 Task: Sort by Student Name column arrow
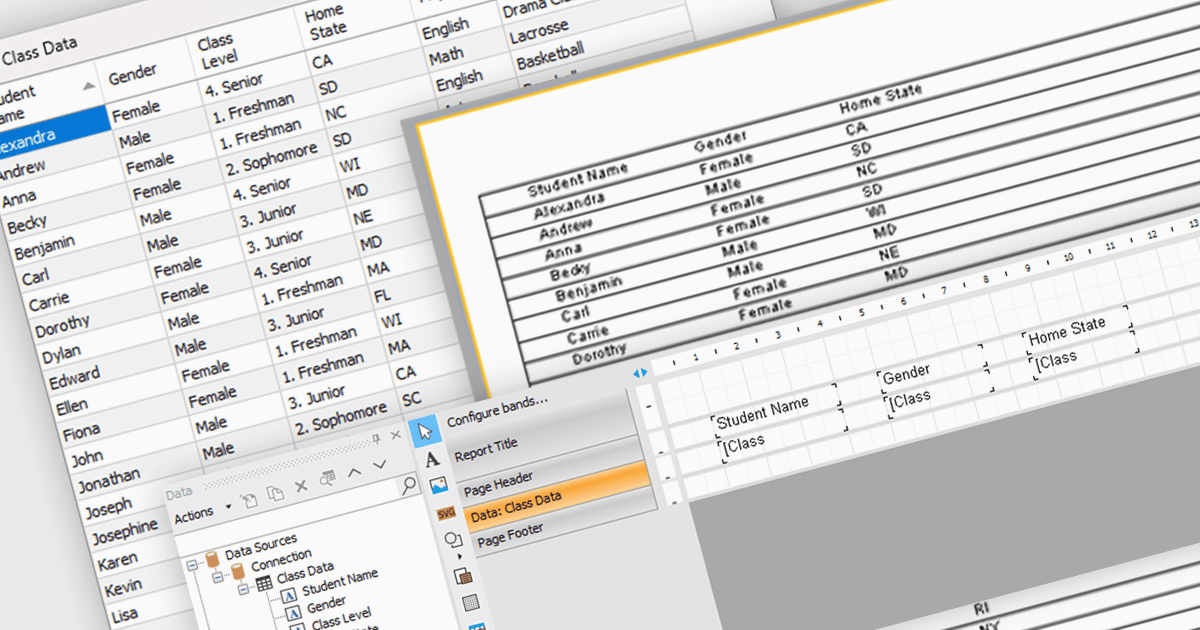(x=90, y=85)
